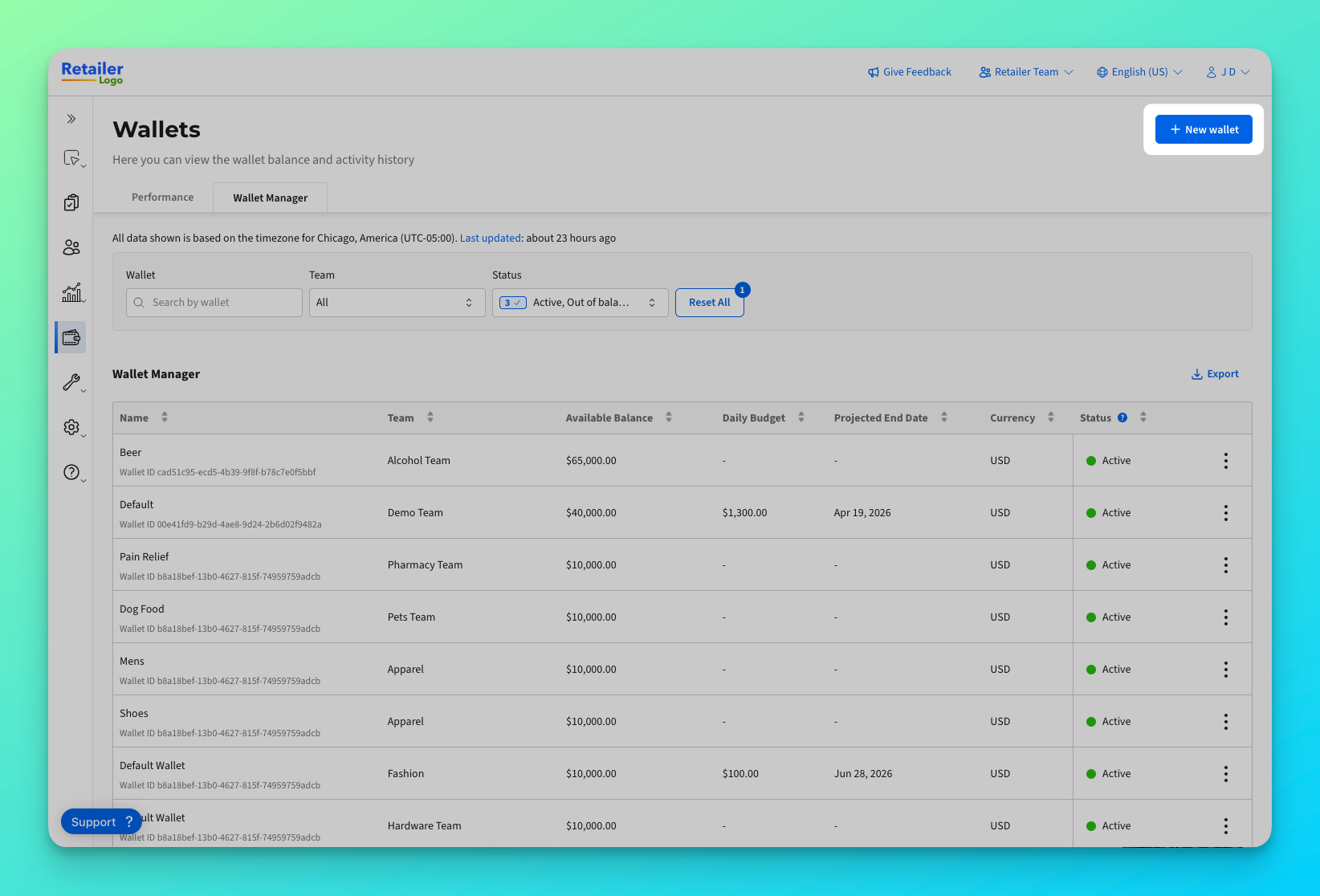Screen dimensions: 1320x896
Task: Open the Team filter dropdown
Action: (397, 303)
